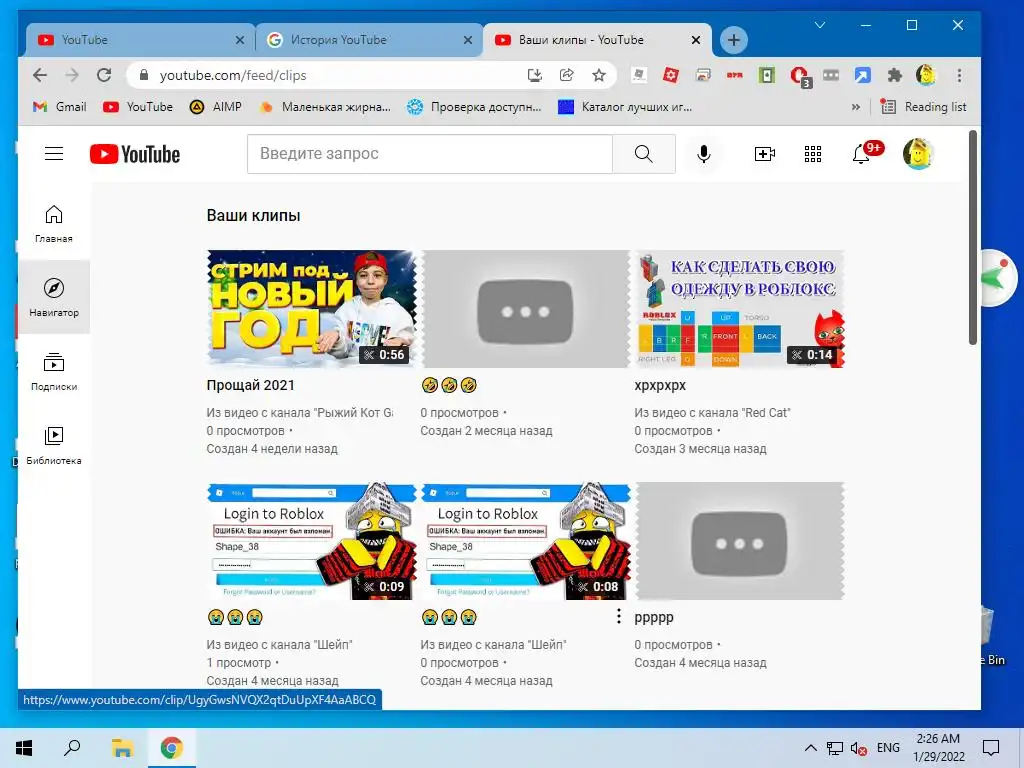Open Gmail bookmark

pyautogui.click(x=59, y=106)
